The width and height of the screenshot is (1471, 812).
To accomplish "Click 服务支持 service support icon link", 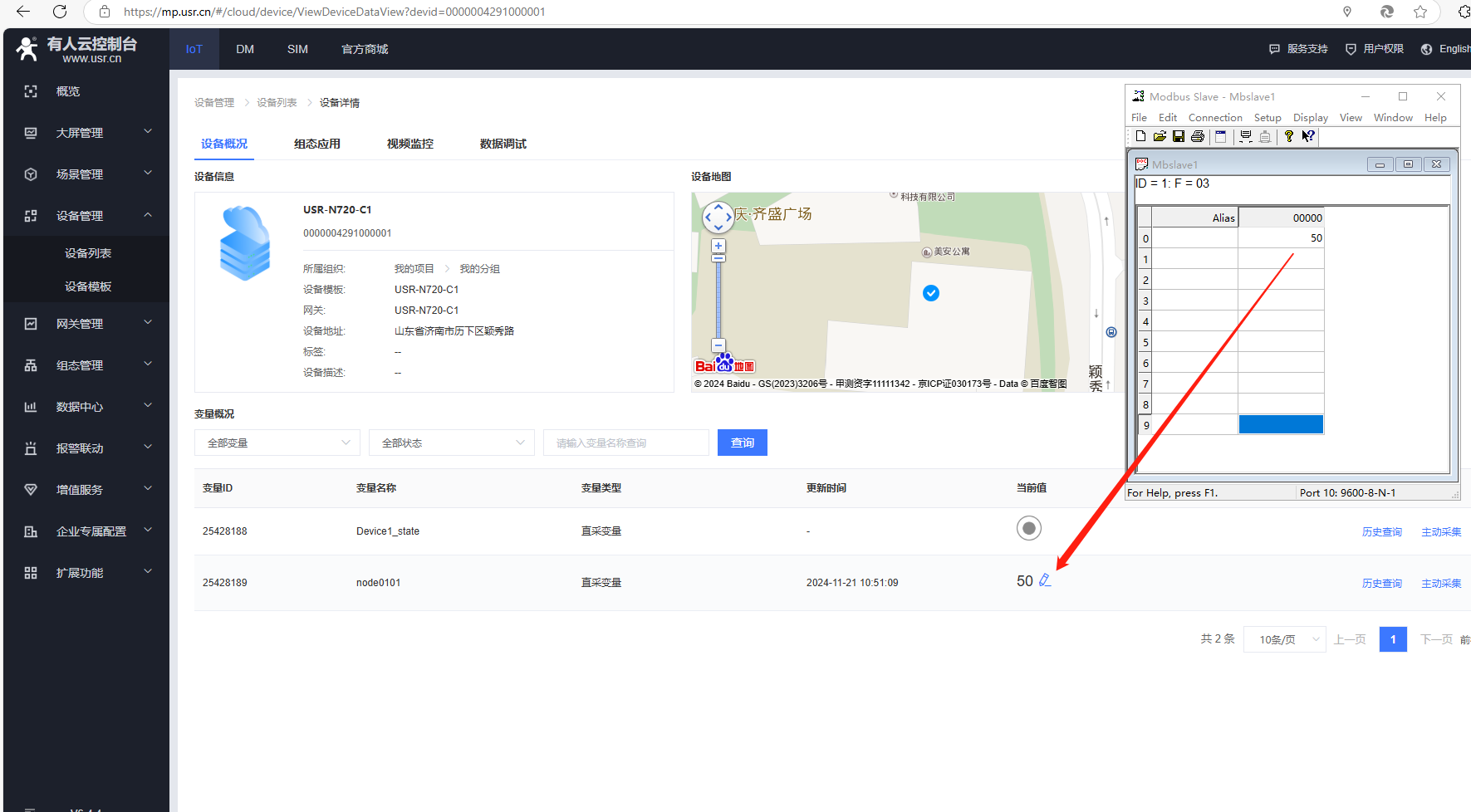I will pos(1298,49).
